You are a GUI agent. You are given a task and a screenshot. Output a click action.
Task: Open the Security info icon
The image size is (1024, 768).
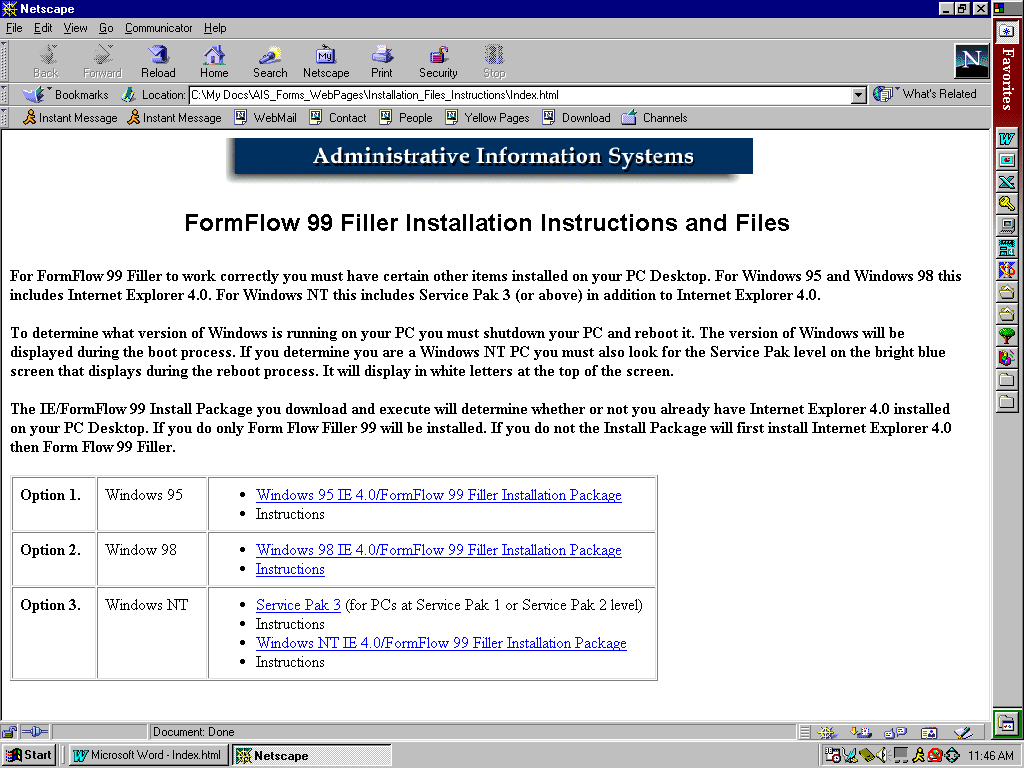(438, 60)
